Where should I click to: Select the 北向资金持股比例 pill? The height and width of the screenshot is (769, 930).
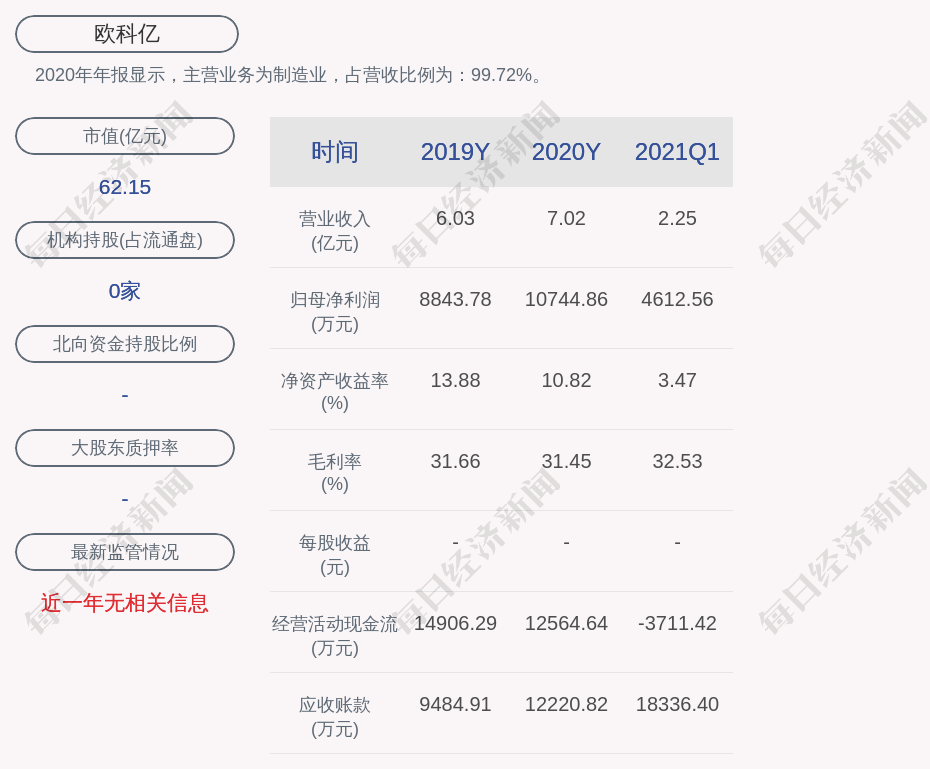[x=125, y=344]
